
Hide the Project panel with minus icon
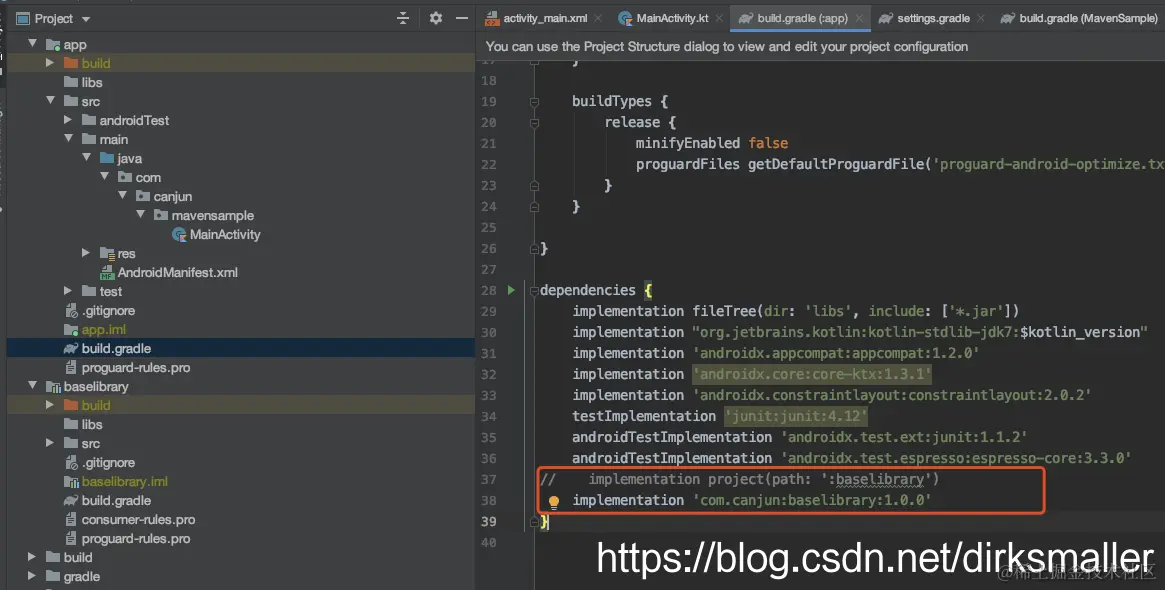461,19
